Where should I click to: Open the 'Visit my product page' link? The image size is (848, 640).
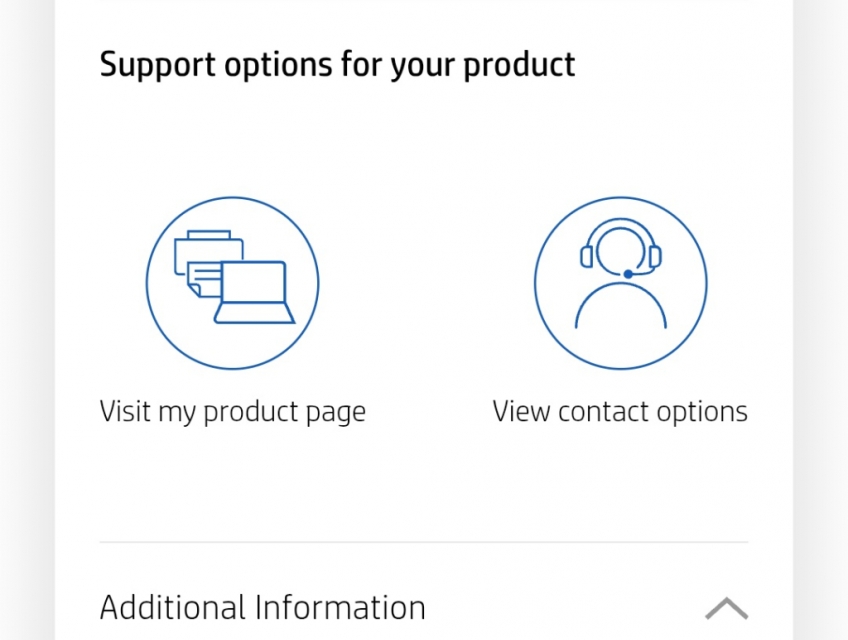tap(232, 411)
